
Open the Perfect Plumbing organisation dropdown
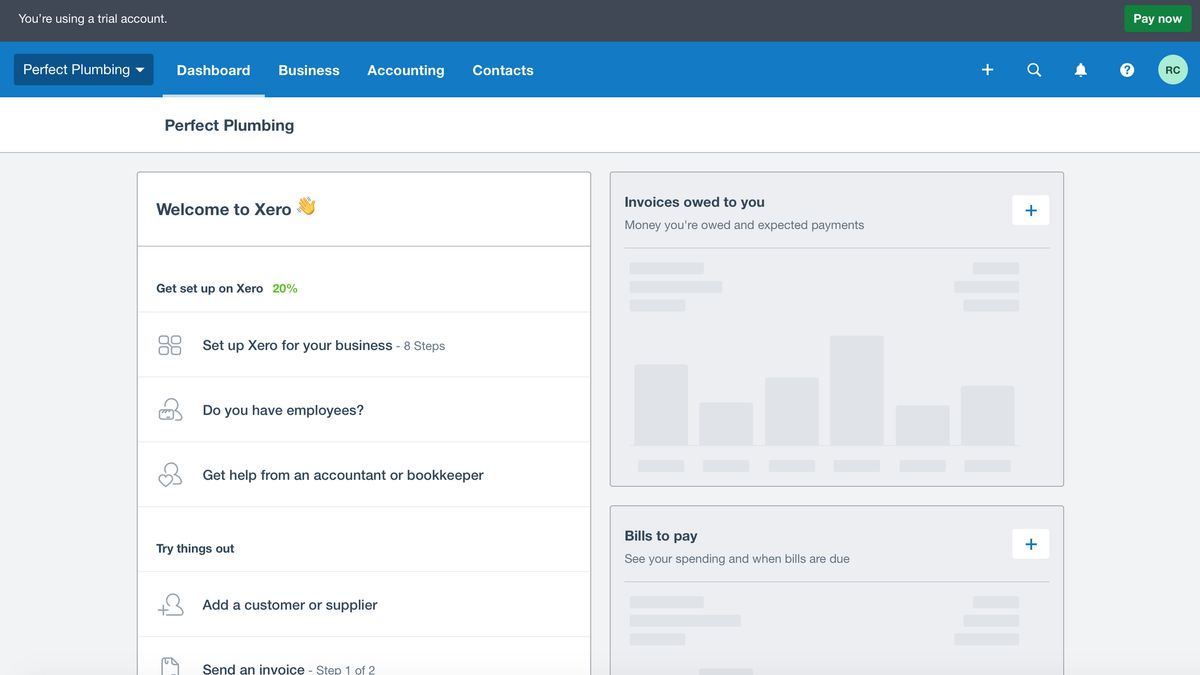click(x=78, y=69)
